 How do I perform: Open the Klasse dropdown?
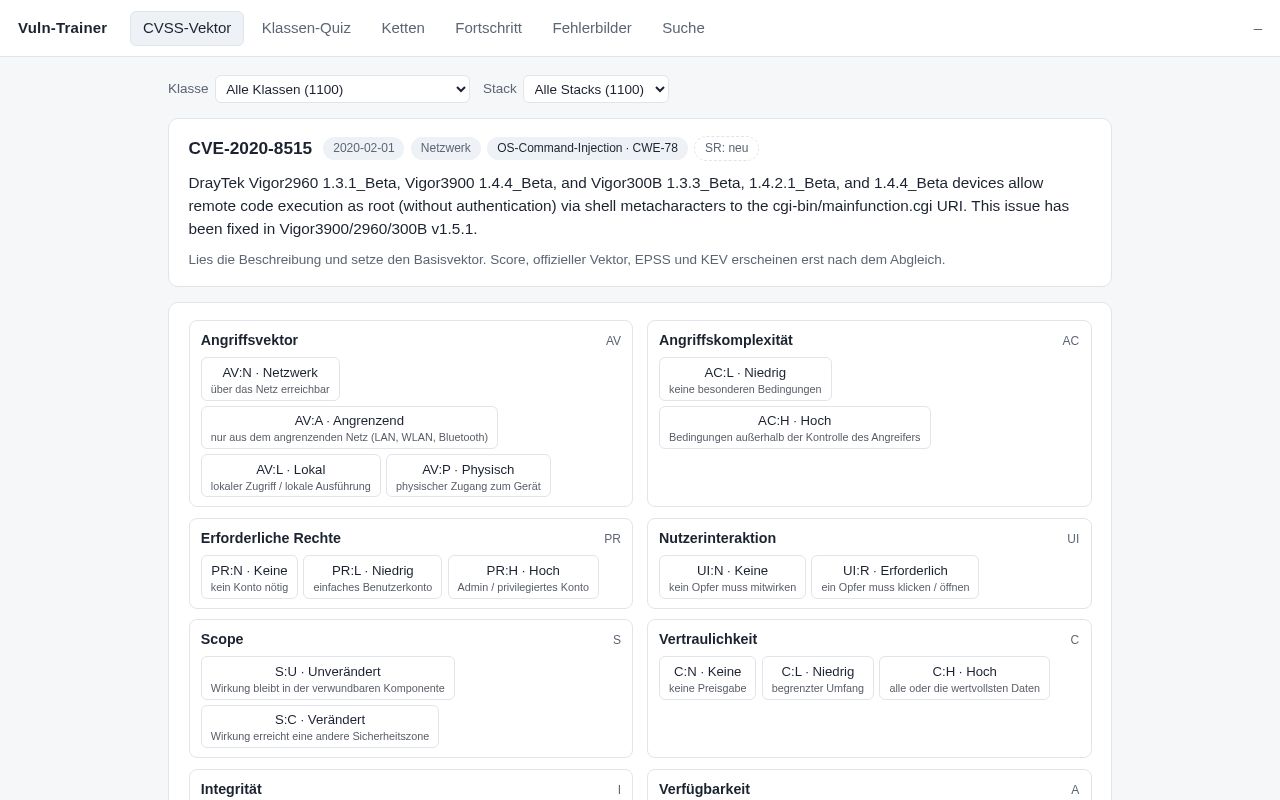click(342, 89)
